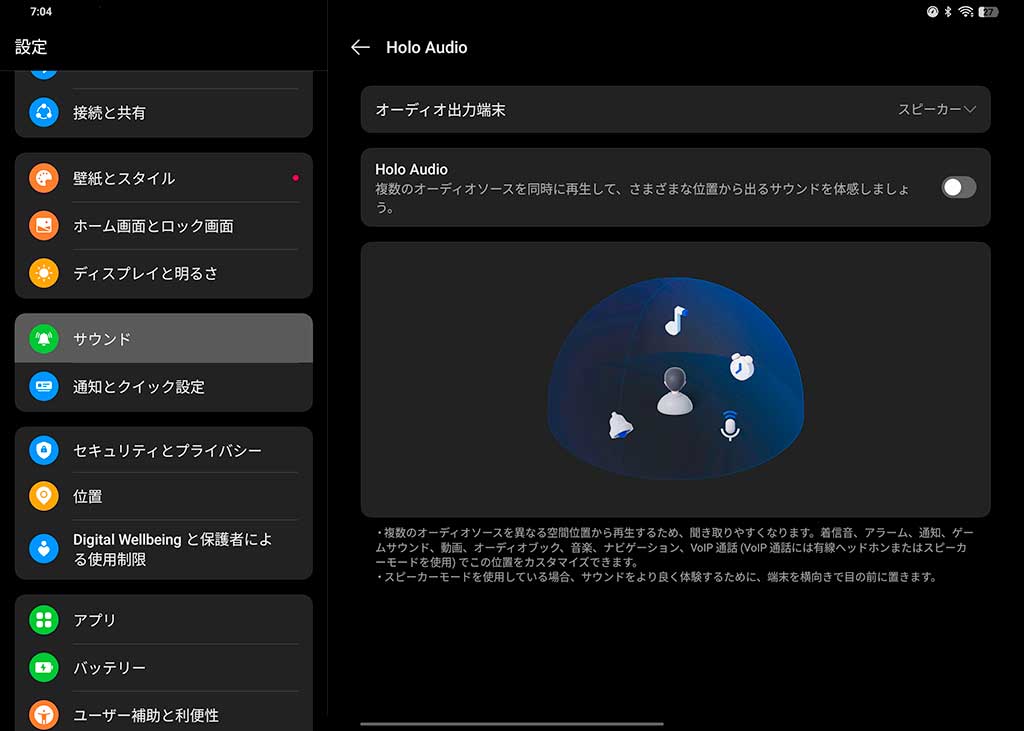Click the オーディオ出力端末 label
The image size is (1024, 731).
coord(440,110)
